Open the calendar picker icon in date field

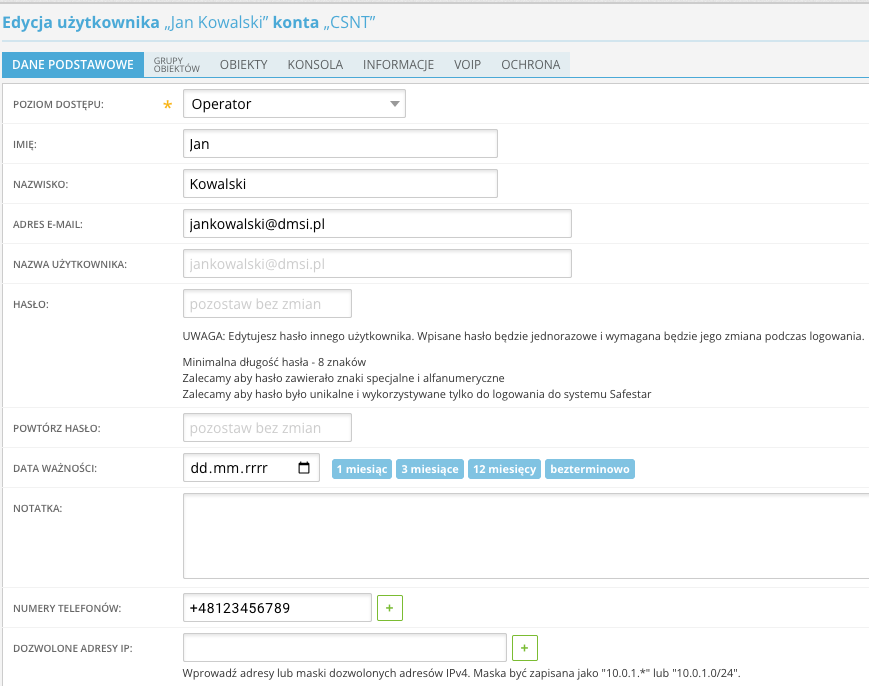point(304,468)
